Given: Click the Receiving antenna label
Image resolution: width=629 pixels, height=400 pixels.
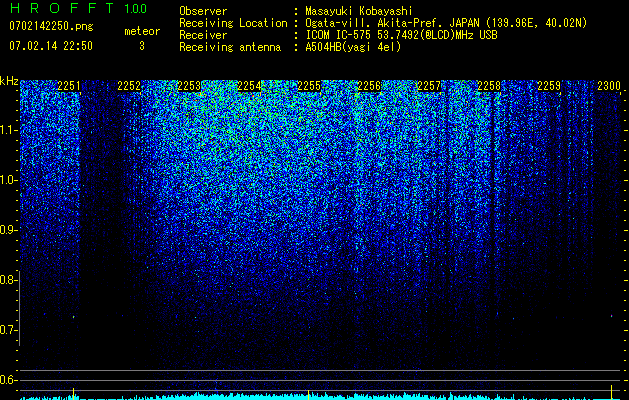Looking at the screenshot, I should pos(230,47).
